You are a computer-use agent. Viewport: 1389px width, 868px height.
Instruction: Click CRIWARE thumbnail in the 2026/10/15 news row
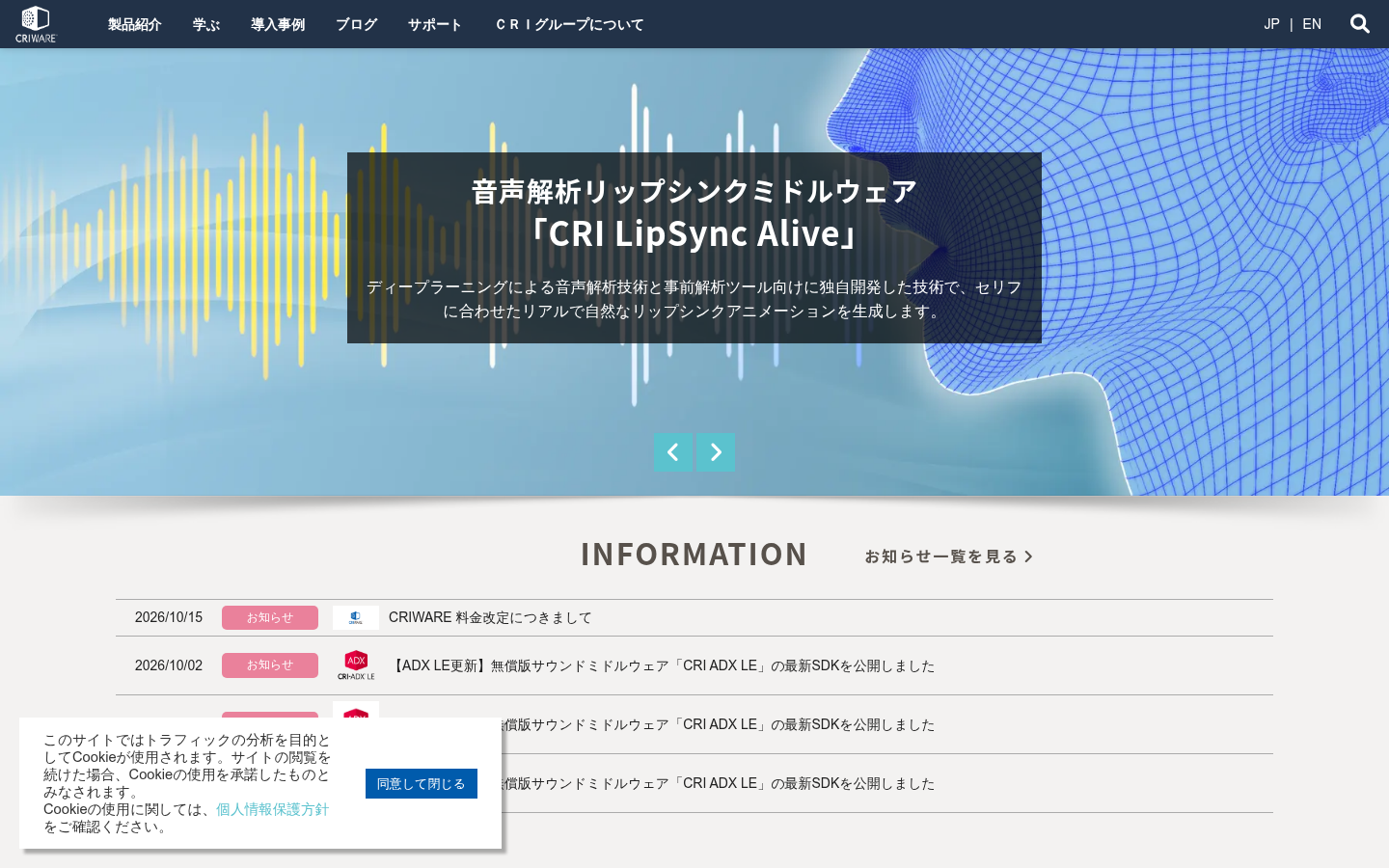pyautogui.click(x=356, y=617)
